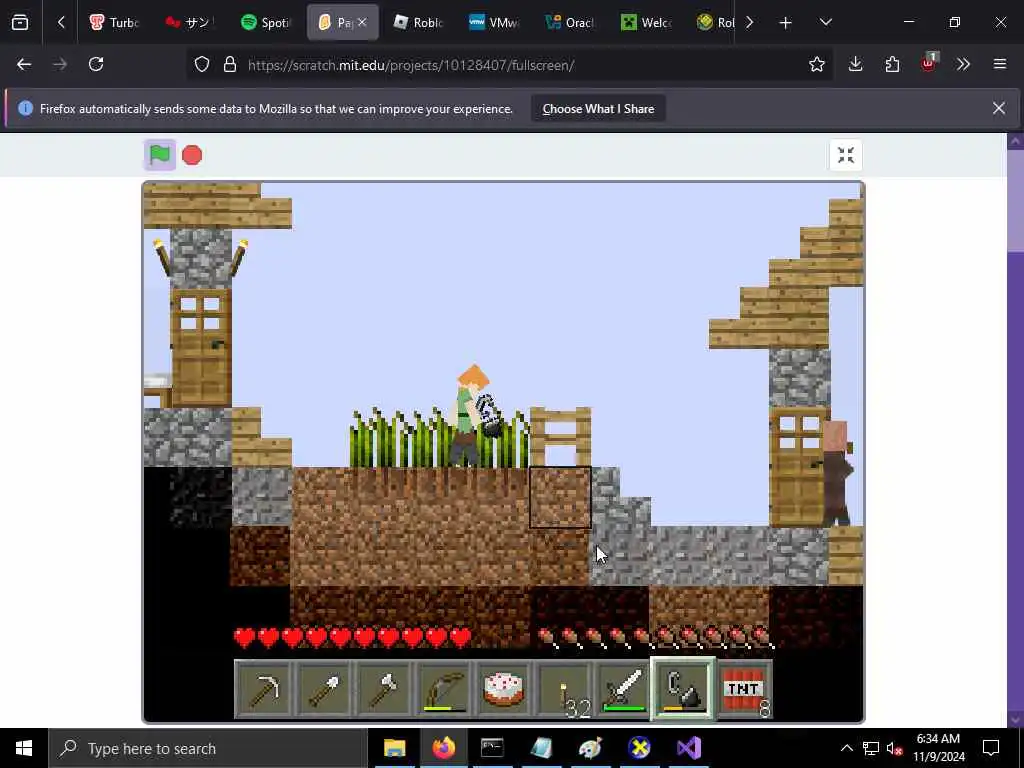Viewport: 1024px width, 768px height.
Task: Click the muted volume icon in tray
Action: coord(895,748)
